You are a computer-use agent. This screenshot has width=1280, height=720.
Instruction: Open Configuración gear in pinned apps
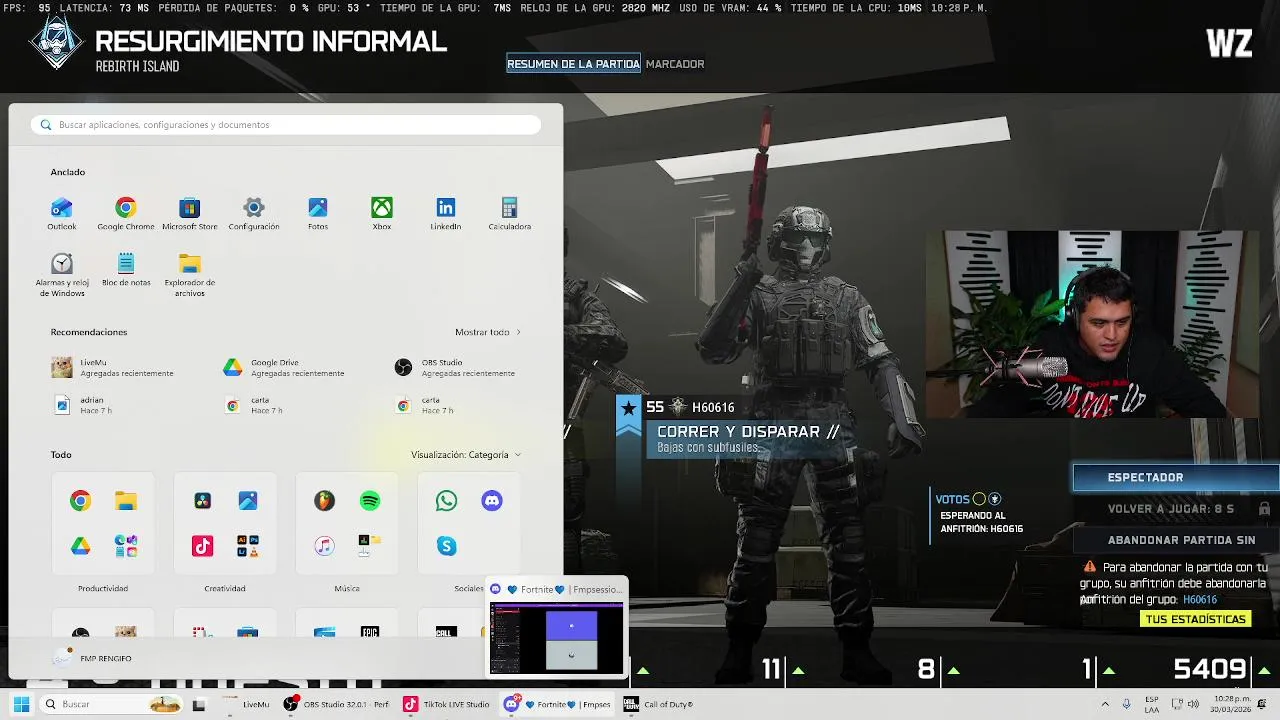(253, 213)
